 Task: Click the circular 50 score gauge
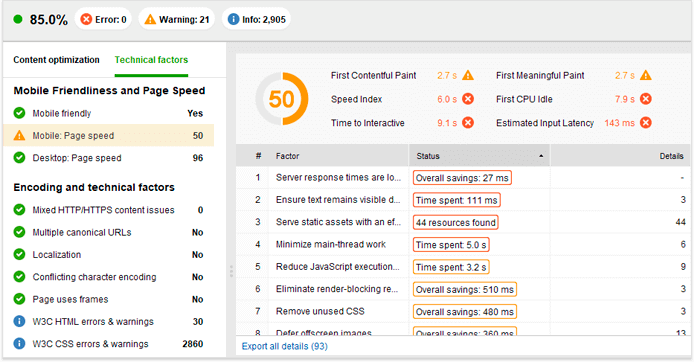tap(281, 99)
